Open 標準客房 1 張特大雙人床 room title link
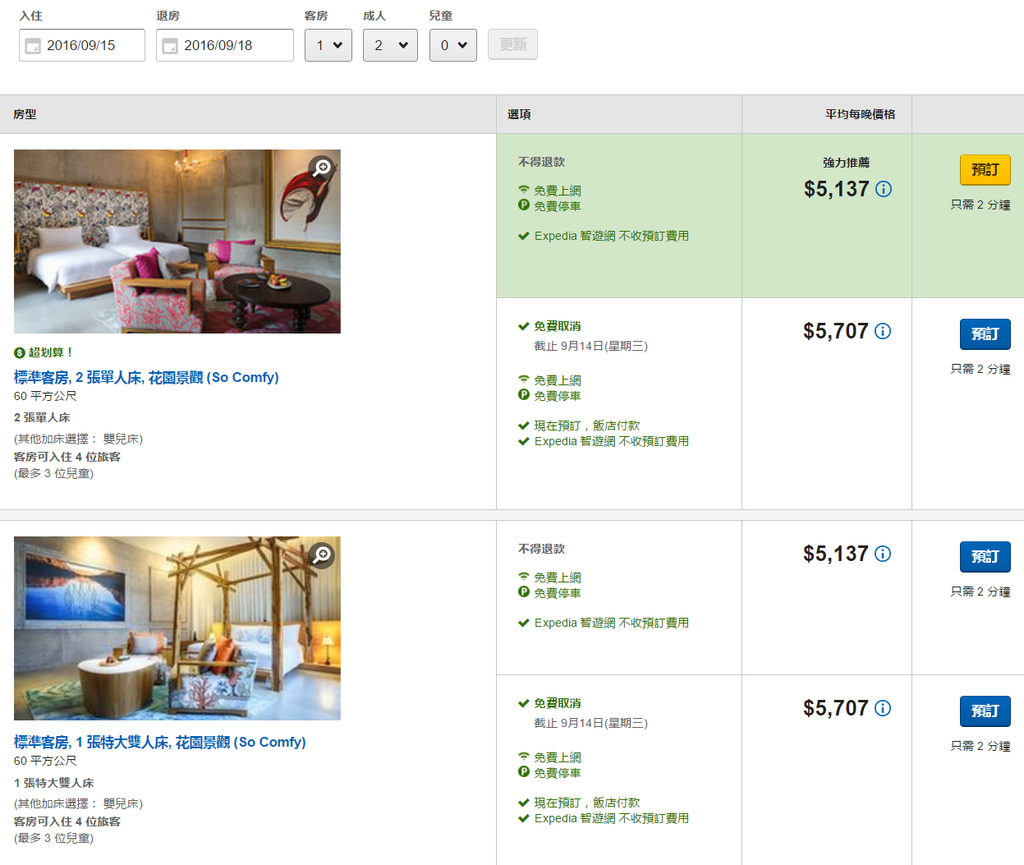The height and width of the screenshot is (865, 1024). point(160,742)
